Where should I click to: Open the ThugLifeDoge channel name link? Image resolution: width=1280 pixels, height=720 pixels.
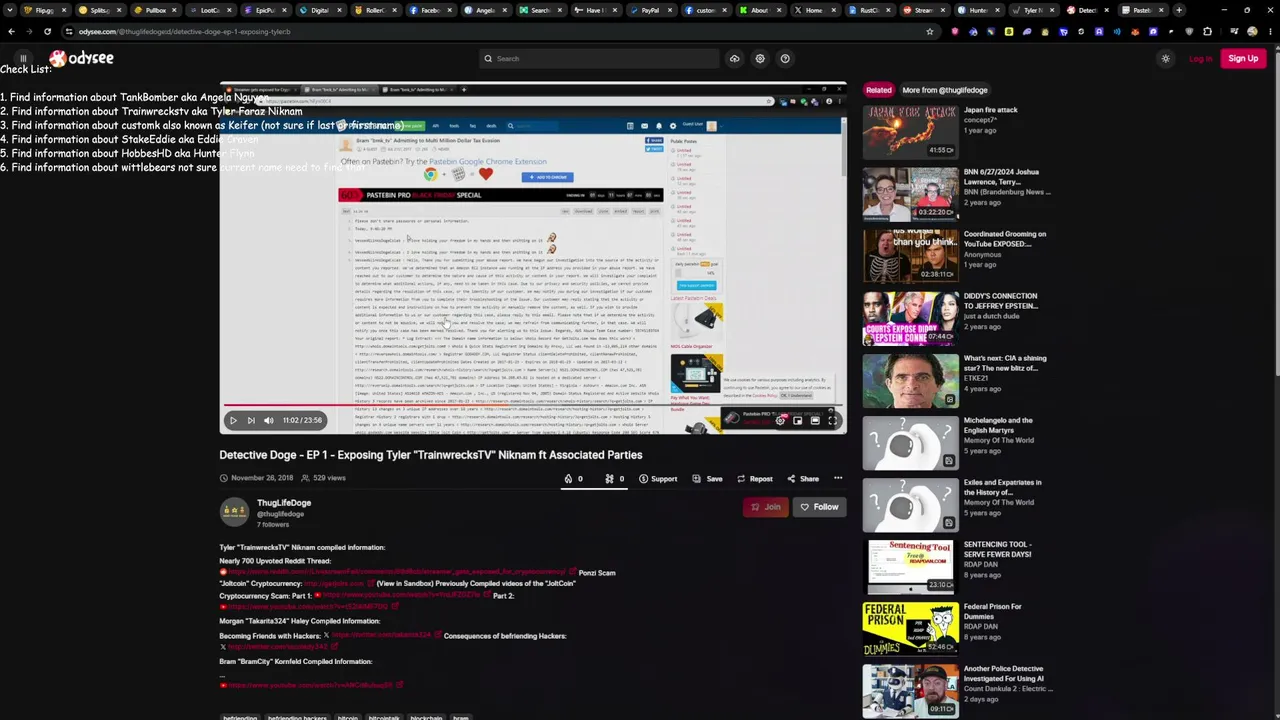(x=284, y=503)
